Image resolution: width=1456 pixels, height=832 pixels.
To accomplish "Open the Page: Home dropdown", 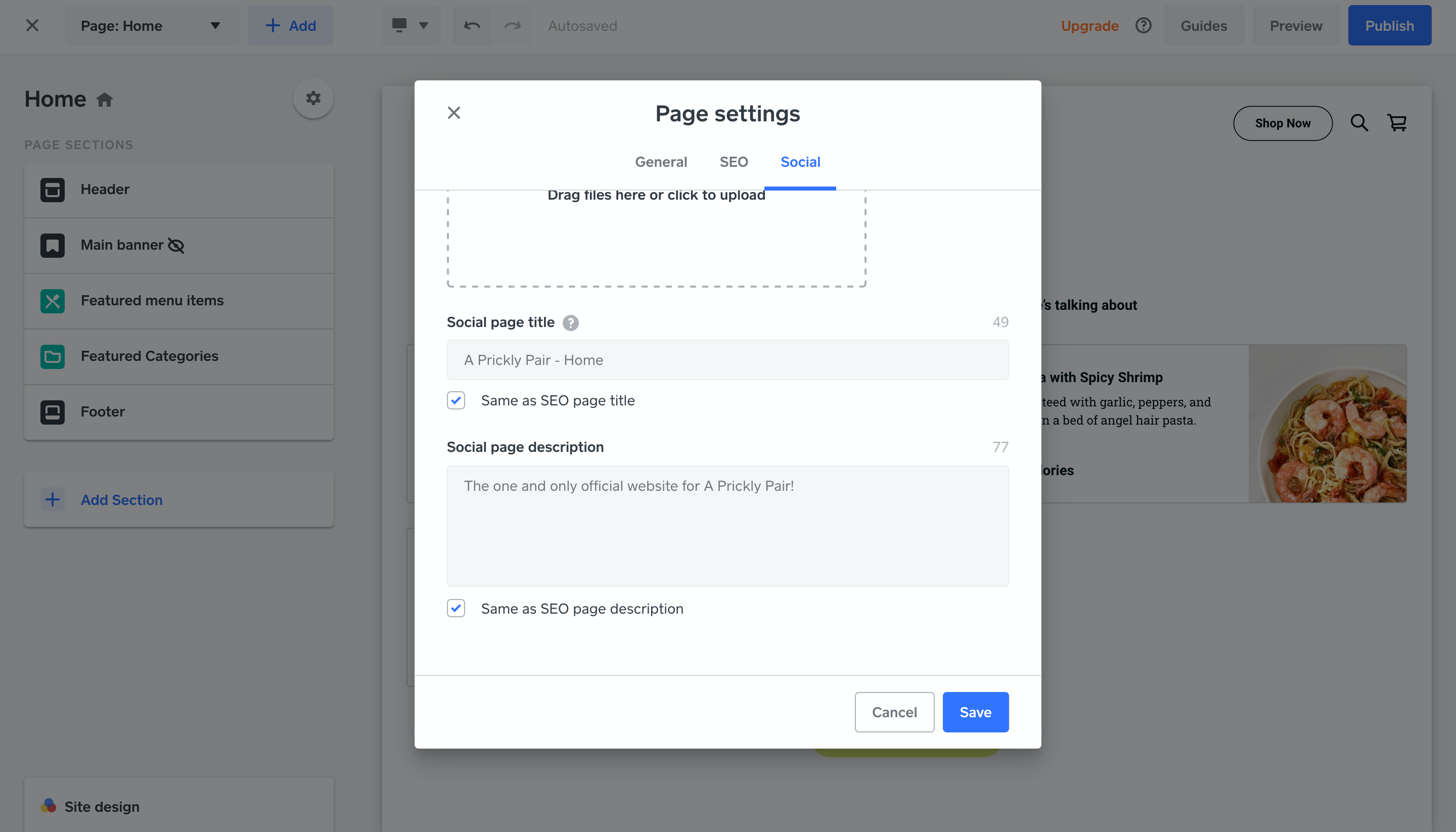I will pos(152,26).
